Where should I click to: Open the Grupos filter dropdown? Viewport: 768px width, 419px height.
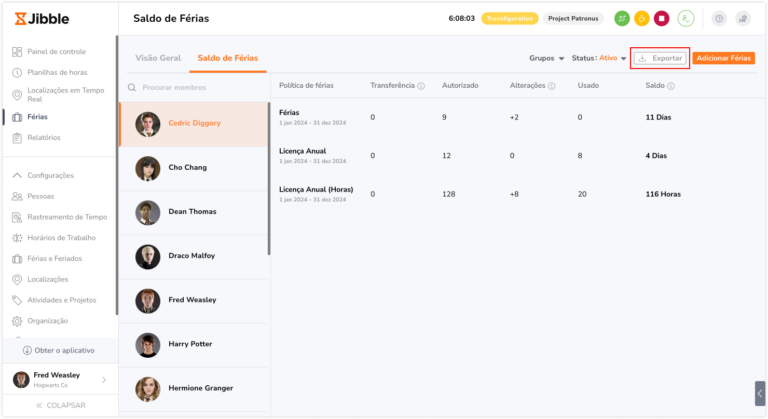546,58
